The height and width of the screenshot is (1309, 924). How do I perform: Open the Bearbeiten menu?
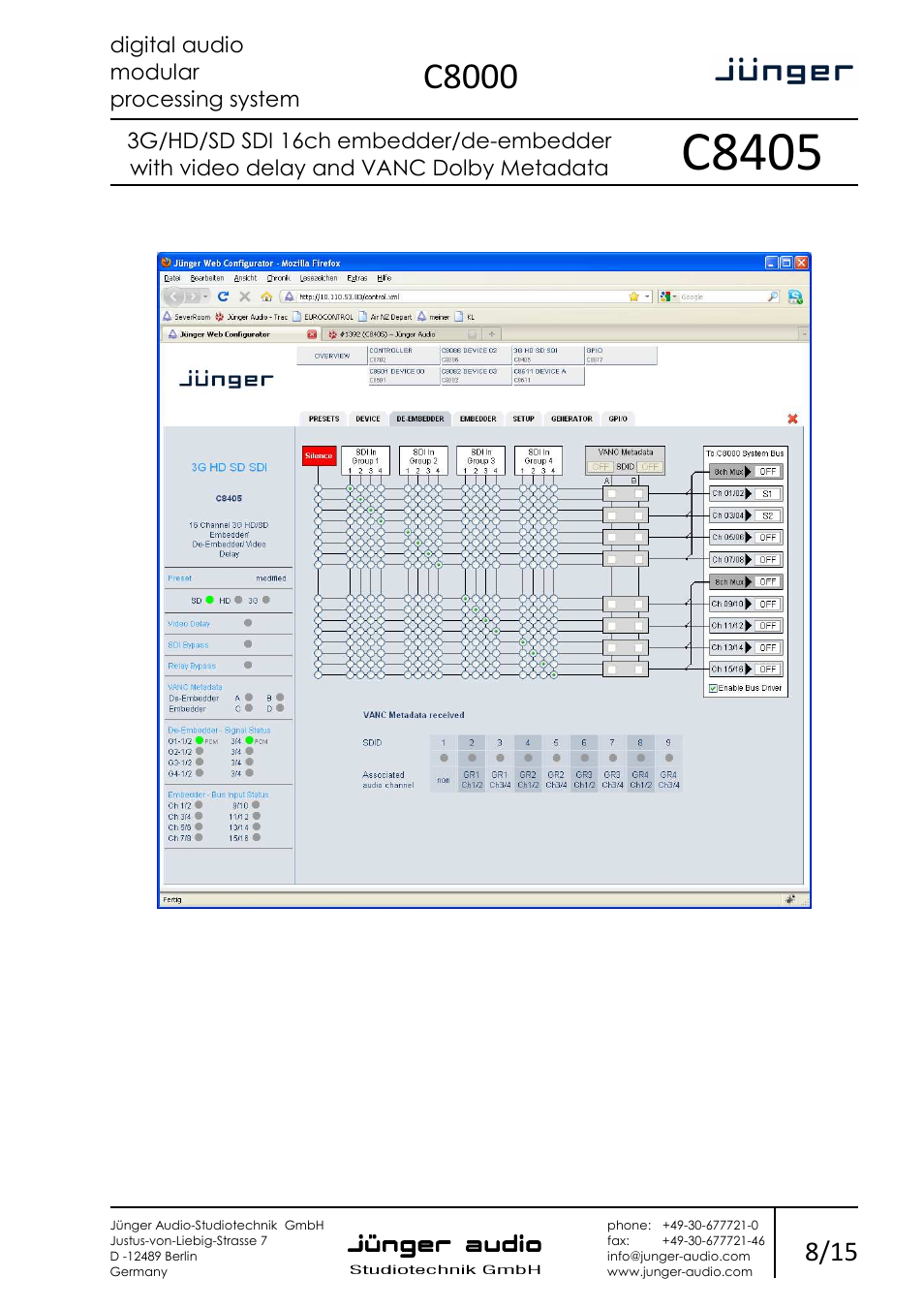207,278
